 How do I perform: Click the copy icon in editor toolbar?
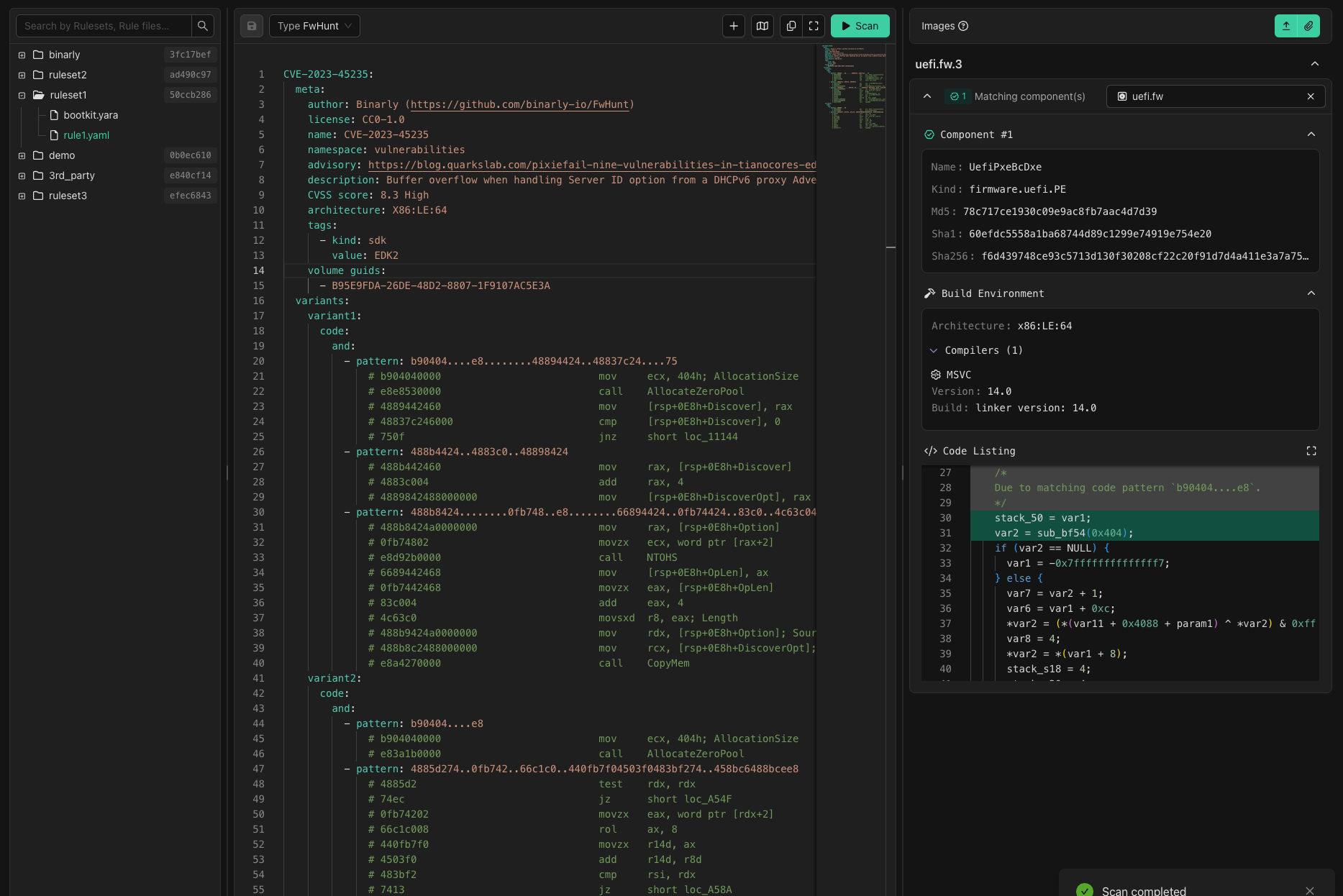click(791, 26)
